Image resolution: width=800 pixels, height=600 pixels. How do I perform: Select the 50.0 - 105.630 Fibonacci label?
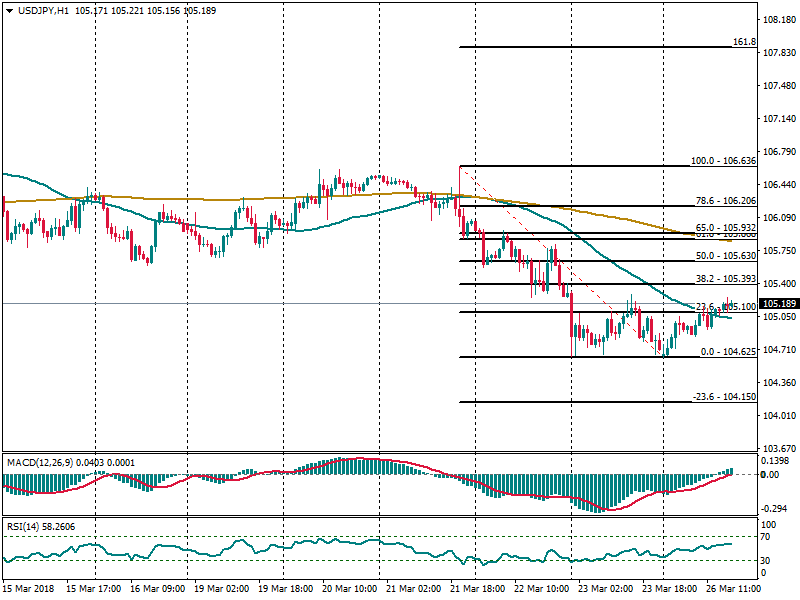click(723, 256)
